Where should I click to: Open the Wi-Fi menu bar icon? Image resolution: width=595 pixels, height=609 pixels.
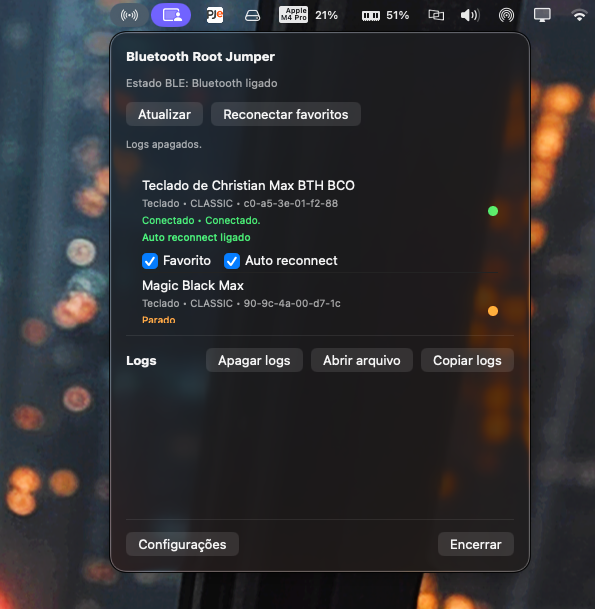[579, 15]
